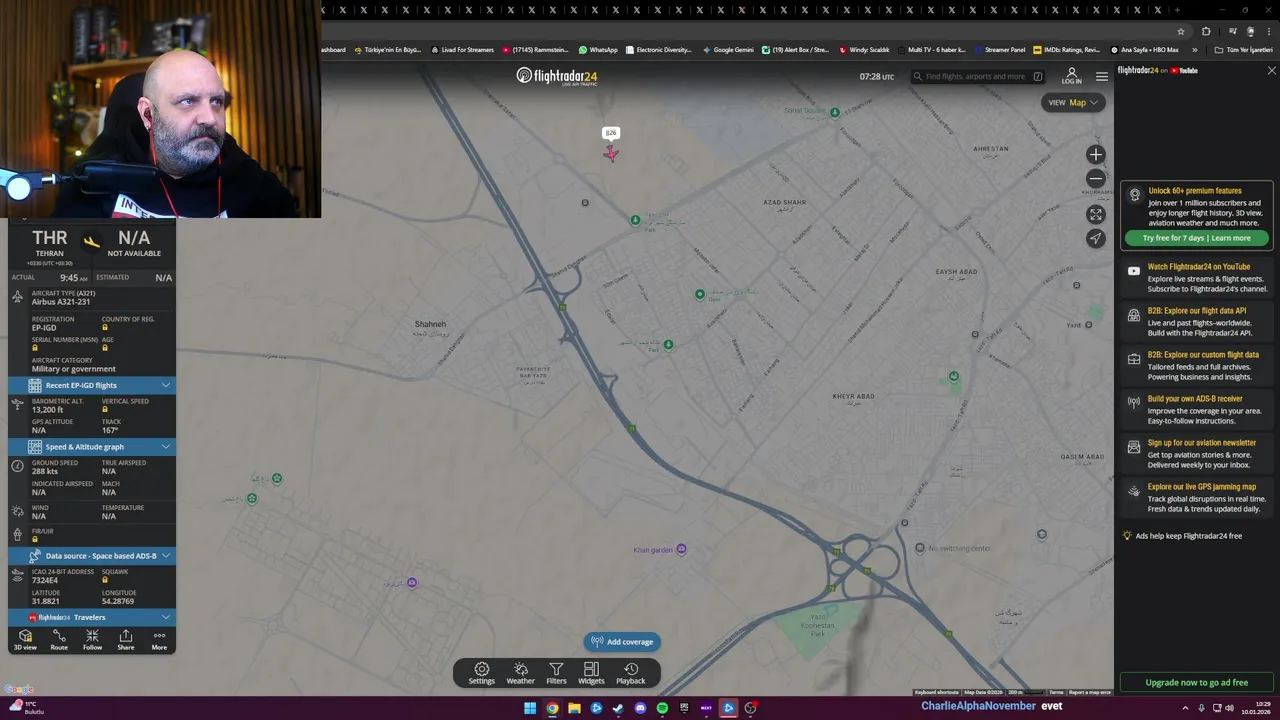
Task: Zoom in on the map
Action: tap(1096, 154)
